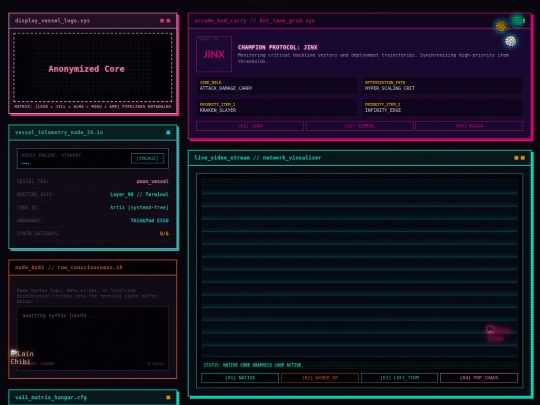This screenshot has width=540, height=405.
Task: Select the [03] KAISA champion tab
Action: pos(469,126)
